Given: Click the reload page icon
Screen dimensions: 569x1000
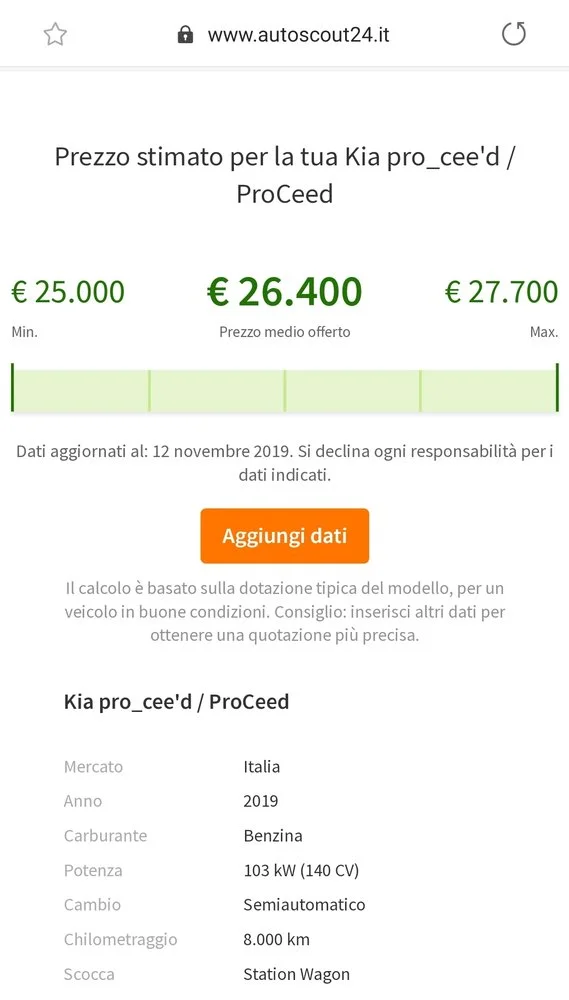Looking at the screenshot, I should (514, 34).
